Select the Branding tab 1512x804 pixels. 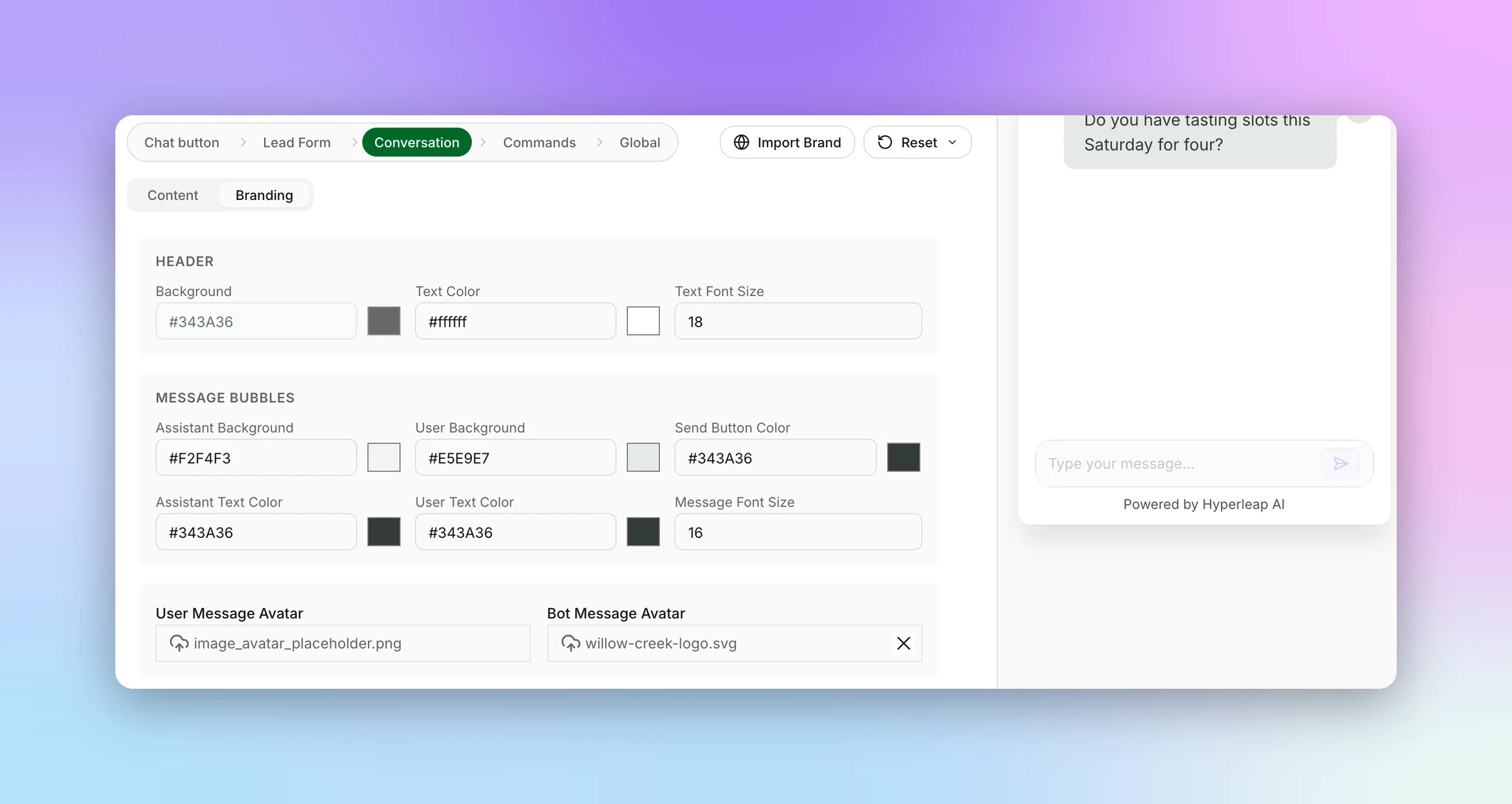pyautogui.click(x=264, y=195)
